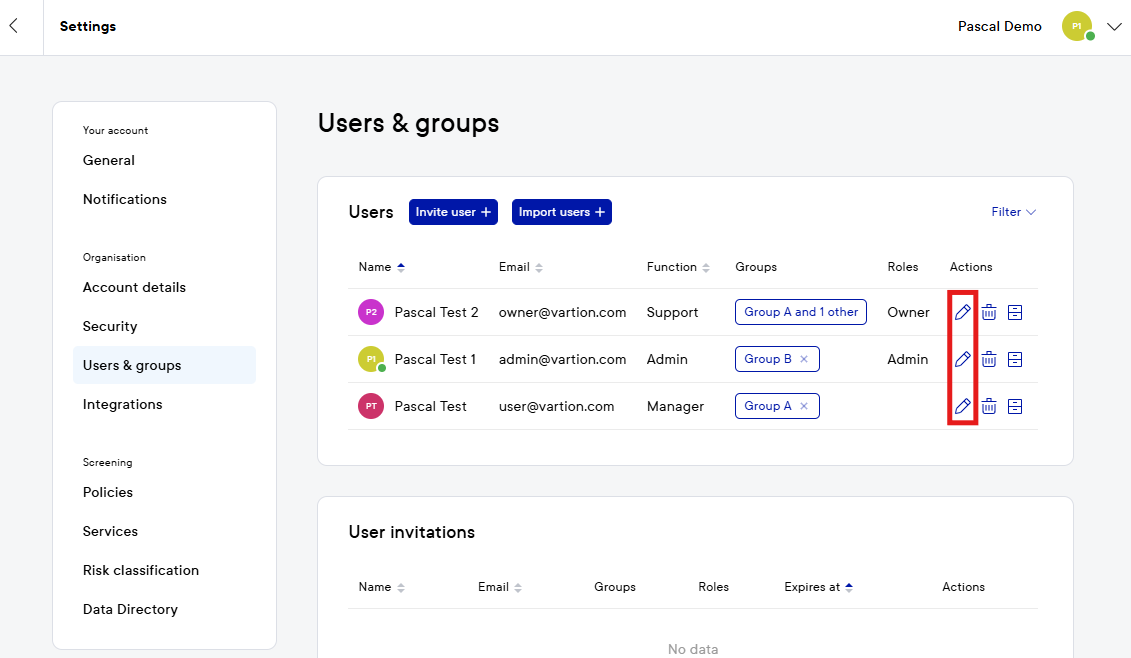This screenshot has width=1131, height=658.
Task: Delete user@vartion.com row with trash icon
Action: point(989,406)
